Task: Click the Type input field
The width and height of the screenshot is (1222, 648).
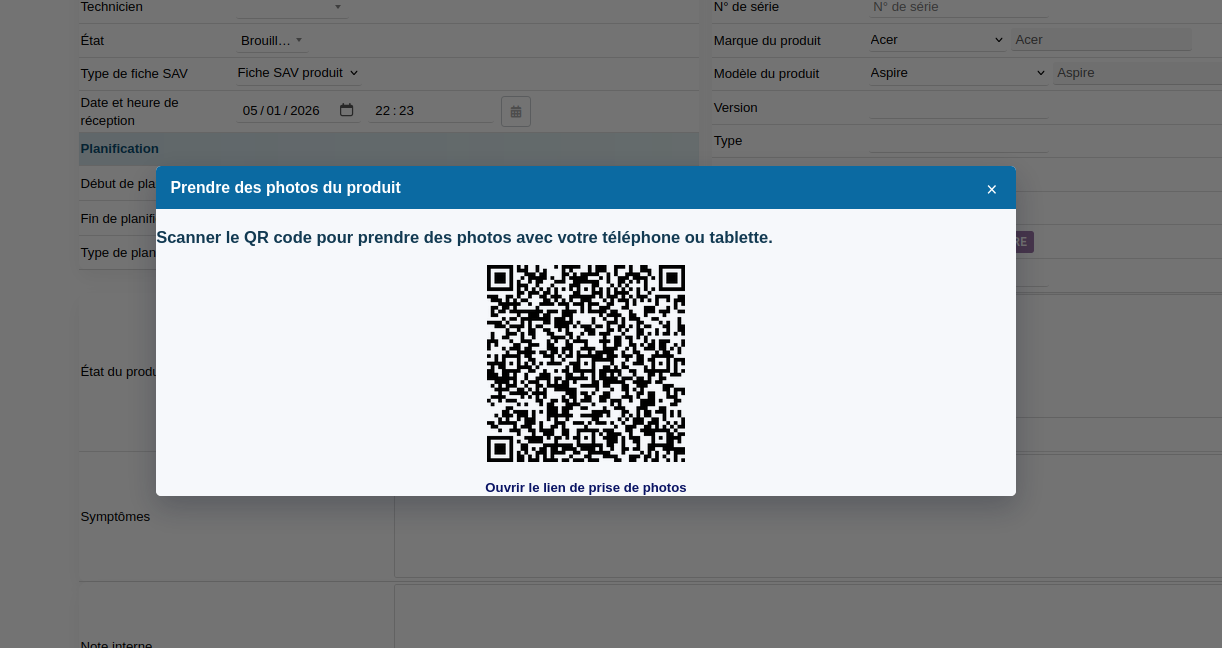Action: click(958, 141)
